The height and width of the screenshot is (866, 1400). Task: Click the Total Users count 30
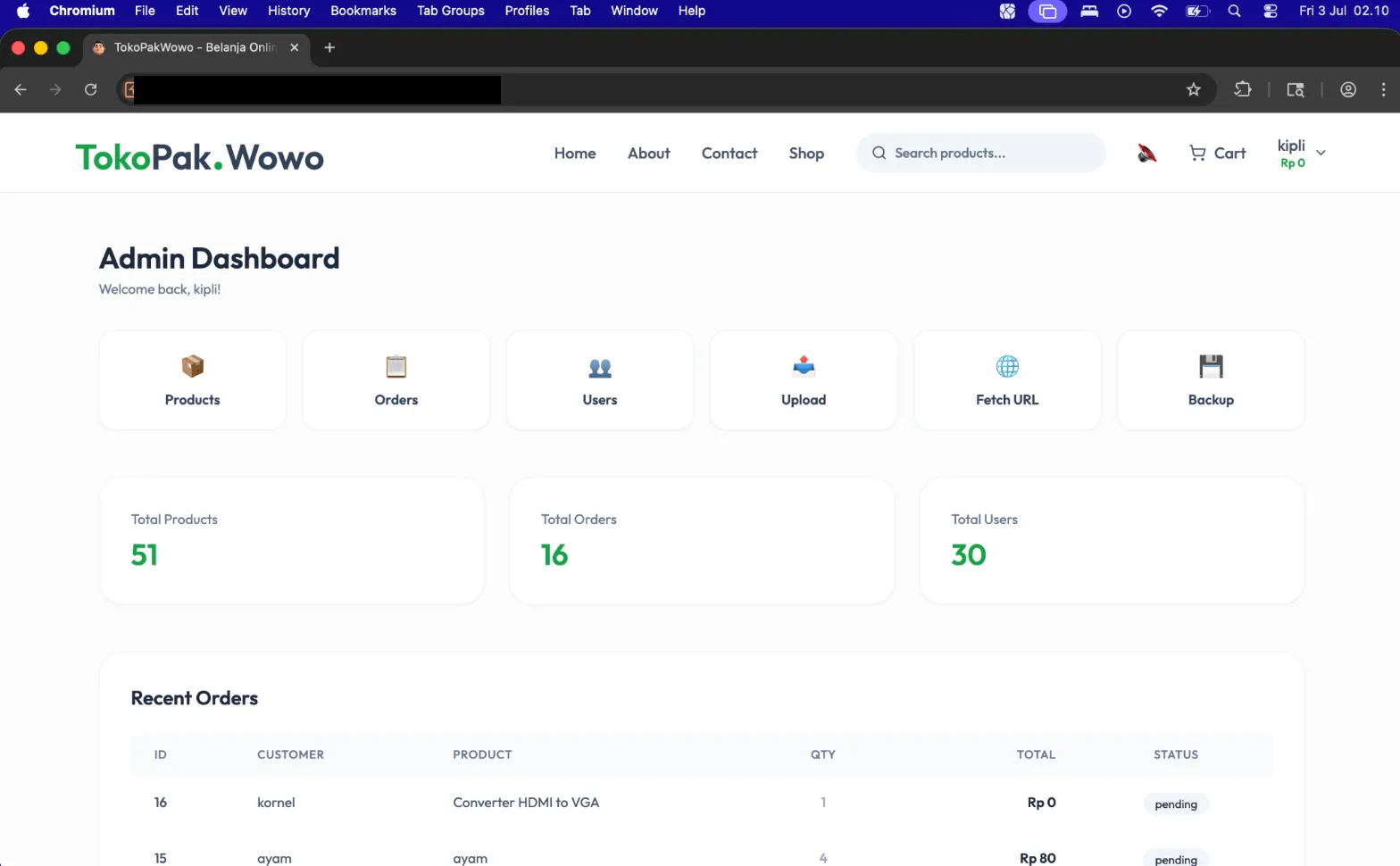tap(969, 555)
